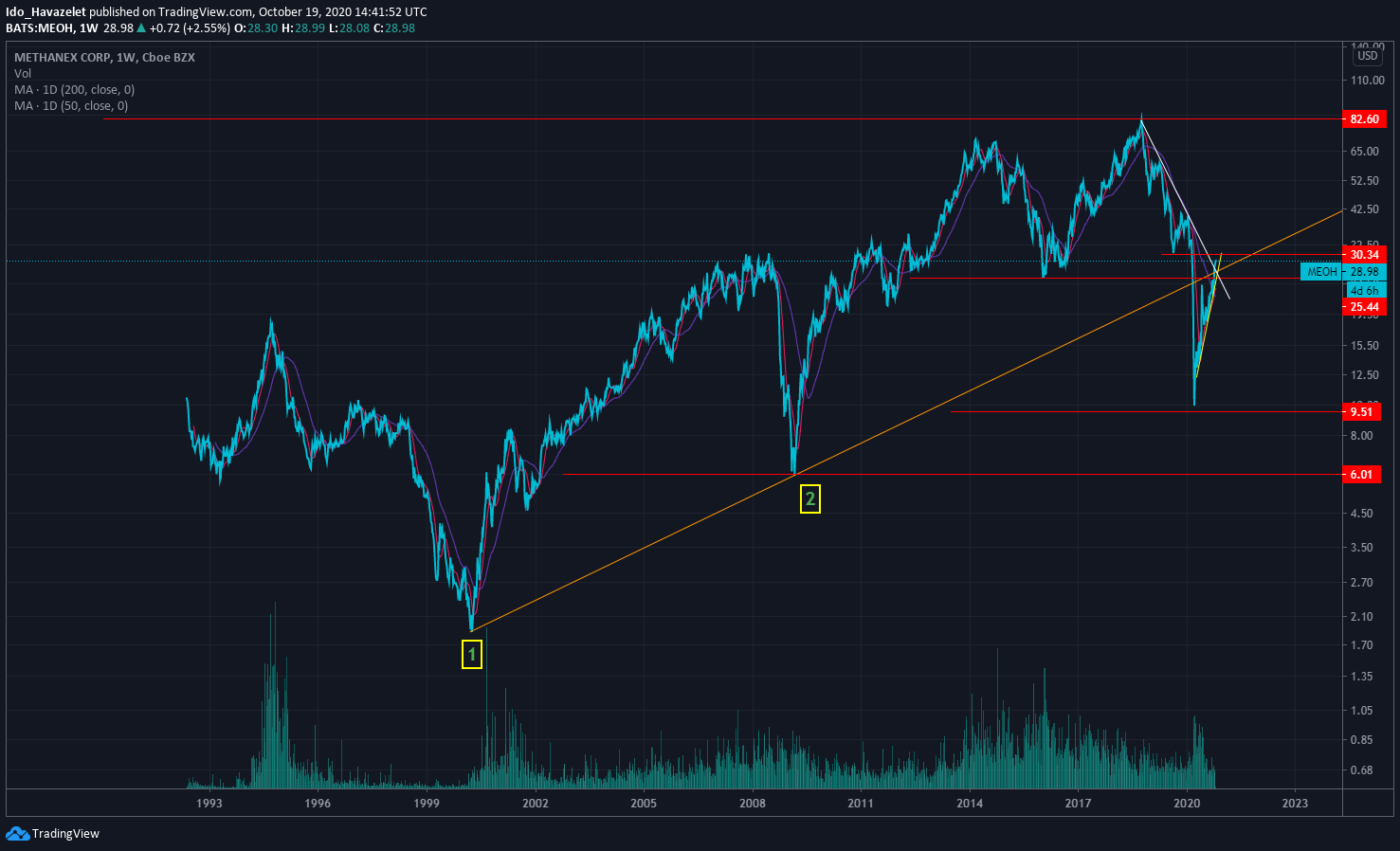
Task: Click the MEOH 28.98 current price tag
Action: coord(1344,272)
